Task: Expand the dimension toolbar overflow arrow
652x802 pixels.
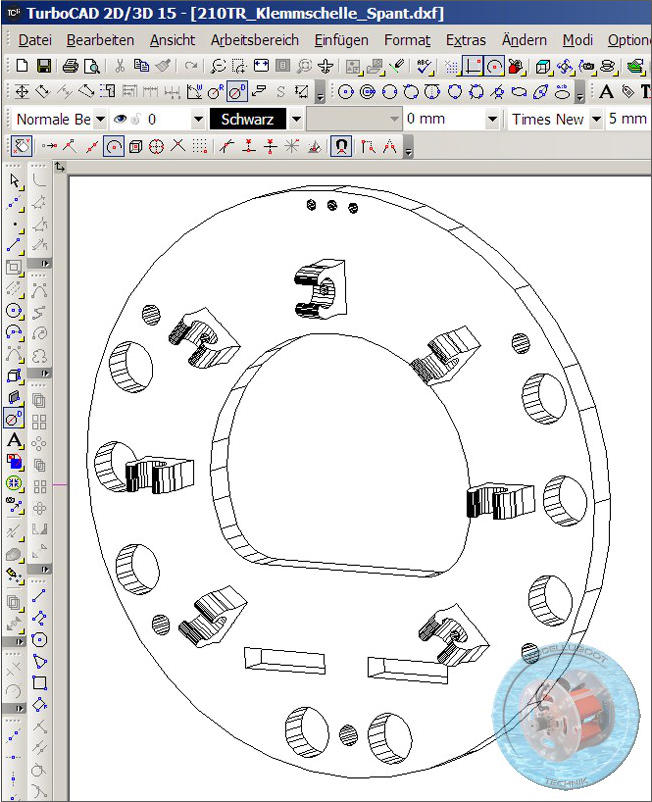Action: (x=320, y=93)
